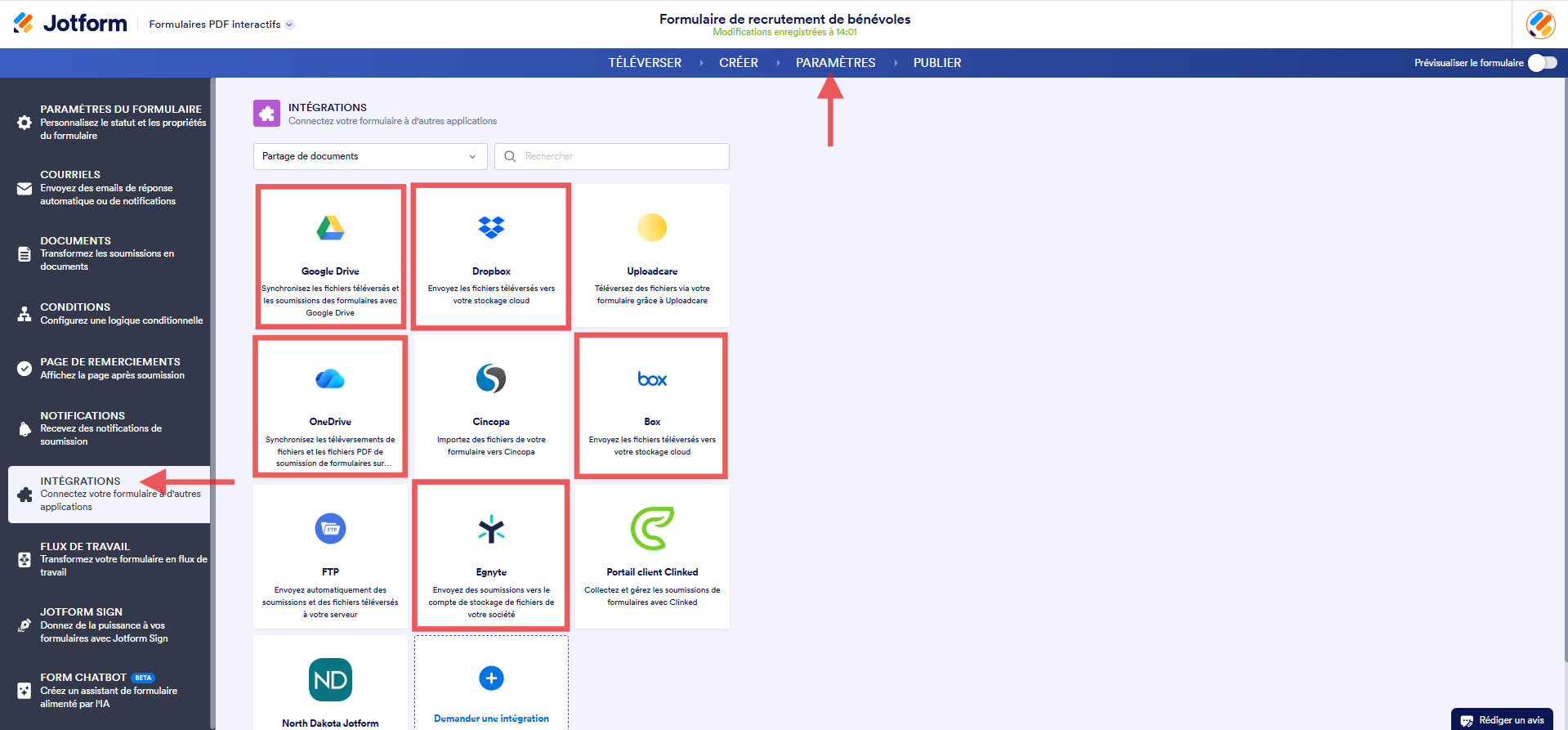Click the Egnyte card title
This screenshot has height=730, width=1568.
[x=491, y=572]
